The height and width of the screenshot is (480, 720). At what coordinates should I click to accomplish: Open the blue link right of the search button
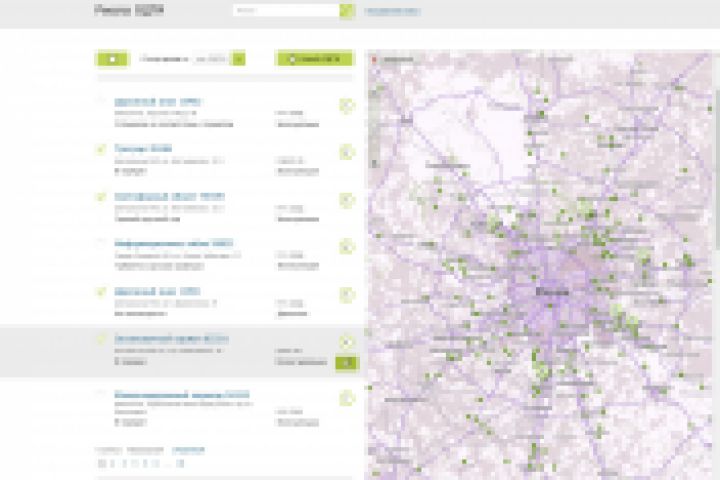coord(392,11)
